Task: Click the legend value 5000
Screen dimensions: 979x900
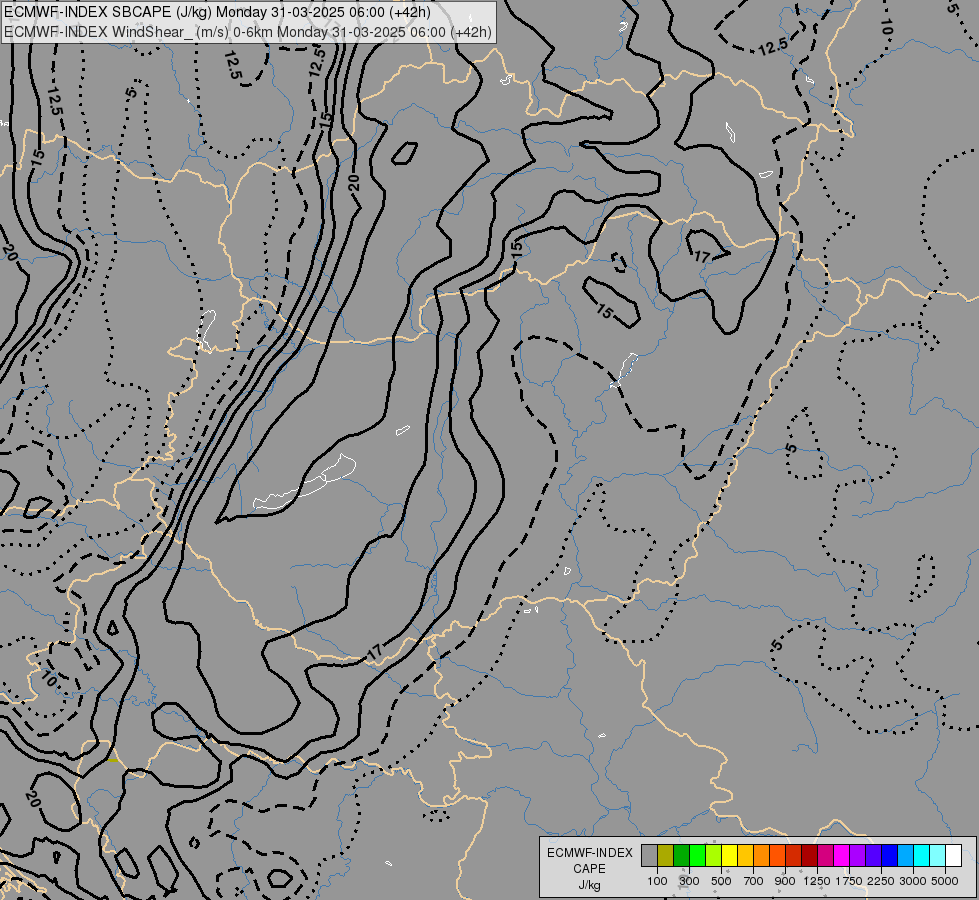Action: tap(945, 881)
